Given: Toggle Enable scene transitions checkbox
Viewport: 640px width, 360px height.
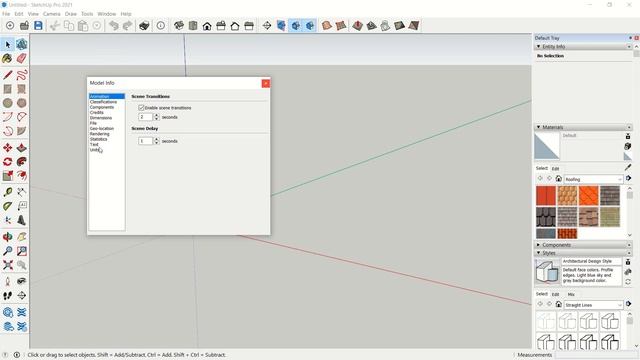Looking at the screenshot, I should click(141, 108).
